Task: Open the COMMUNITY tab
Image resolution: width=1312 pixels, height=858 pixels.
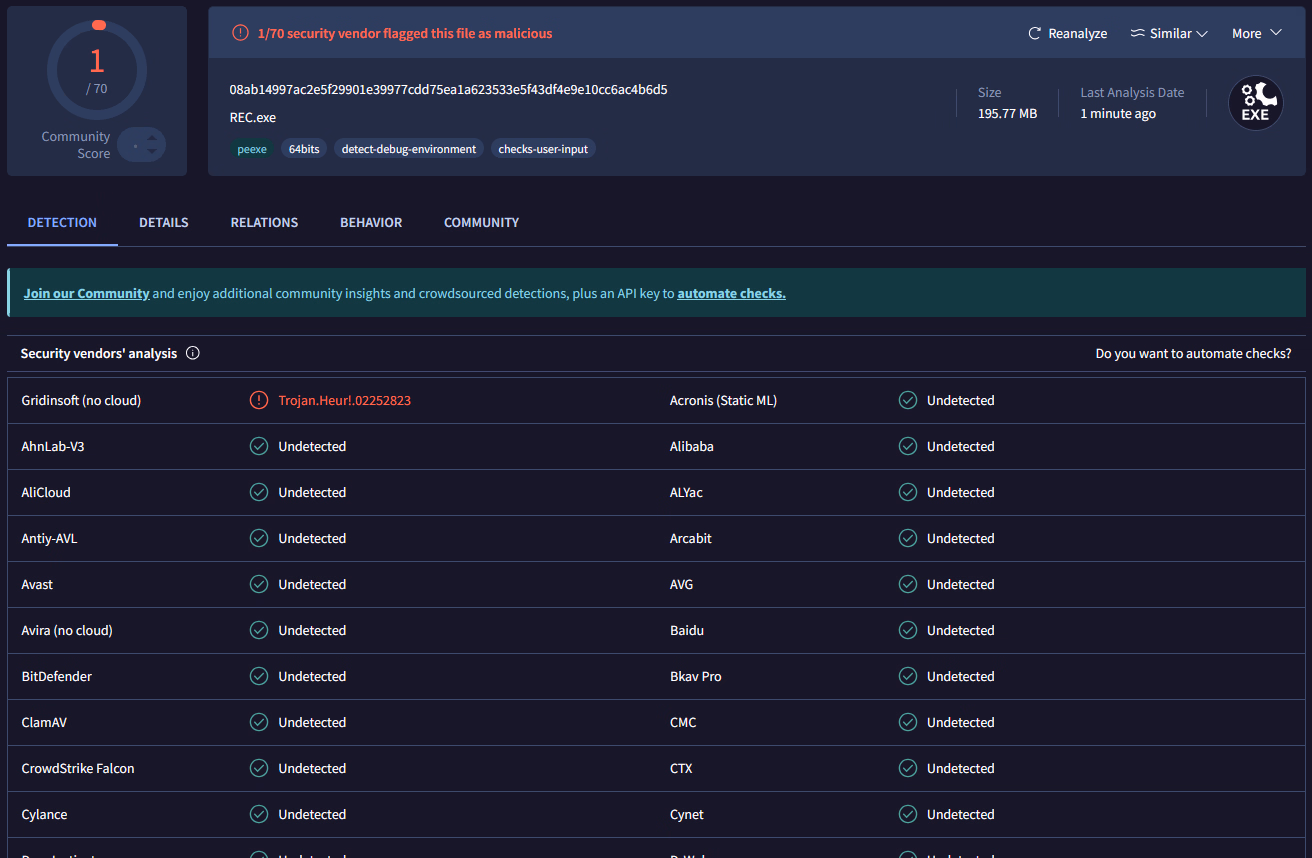Action: pos(481,222)
